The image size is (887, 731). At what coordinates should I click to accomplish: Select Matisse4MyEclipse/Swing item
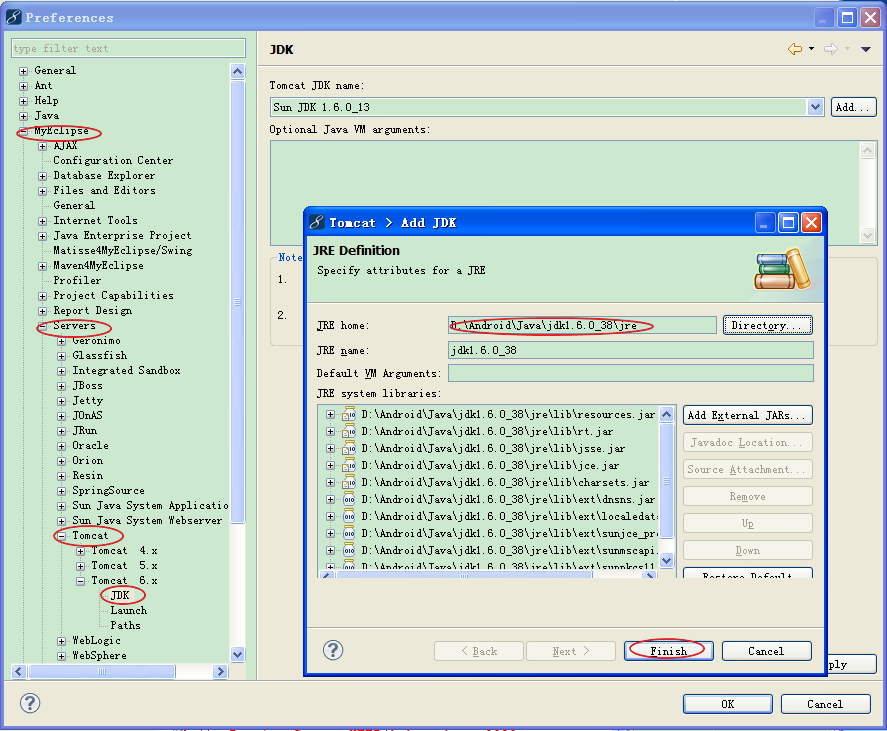(123, 250)
